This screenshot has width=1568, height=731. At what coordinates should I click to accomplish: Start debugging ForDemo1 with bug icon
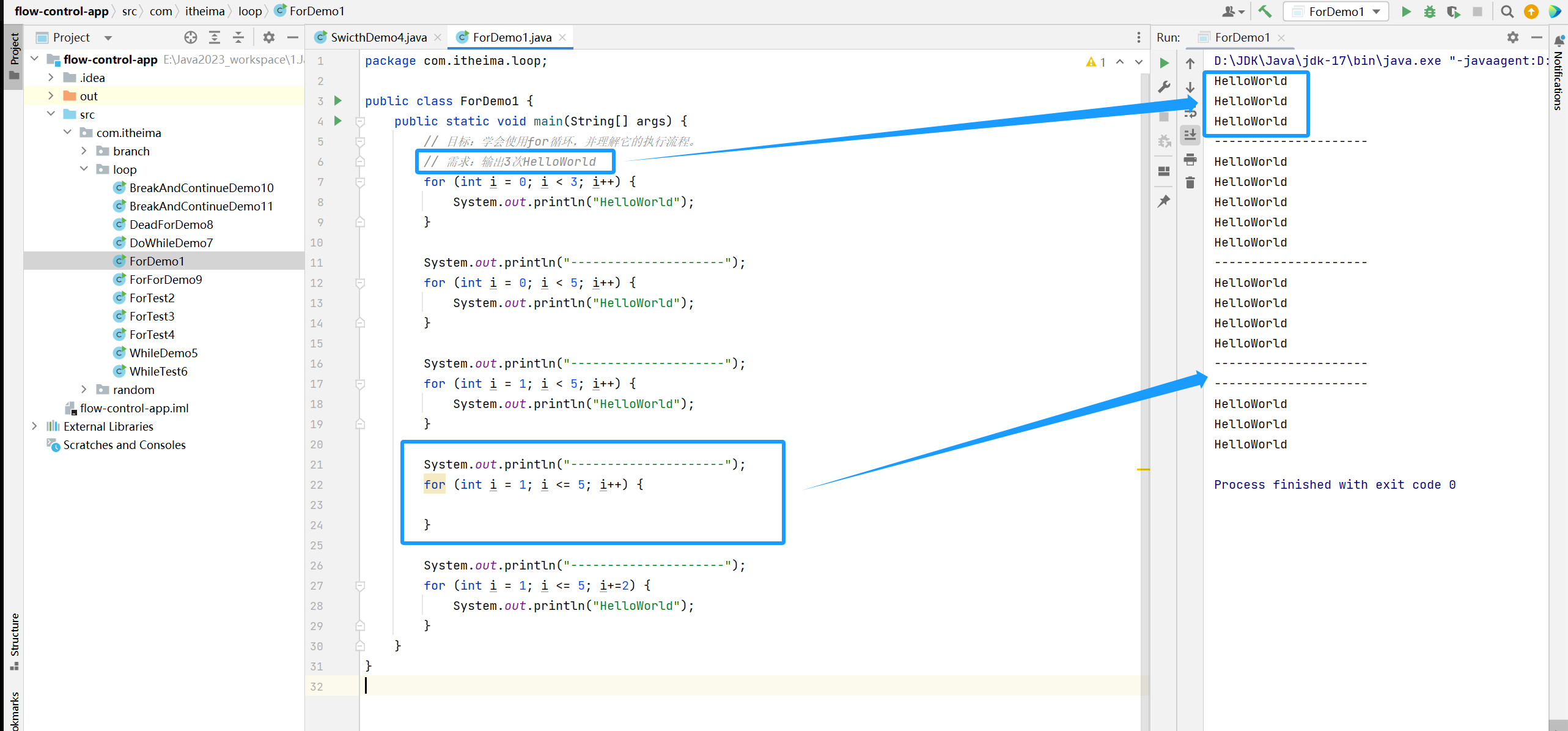(1430, 11)
